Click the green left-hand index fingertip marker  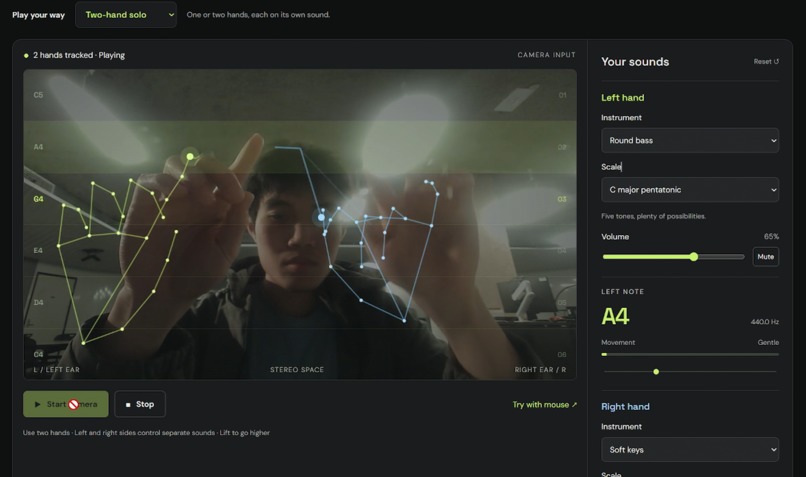[190, 156]
